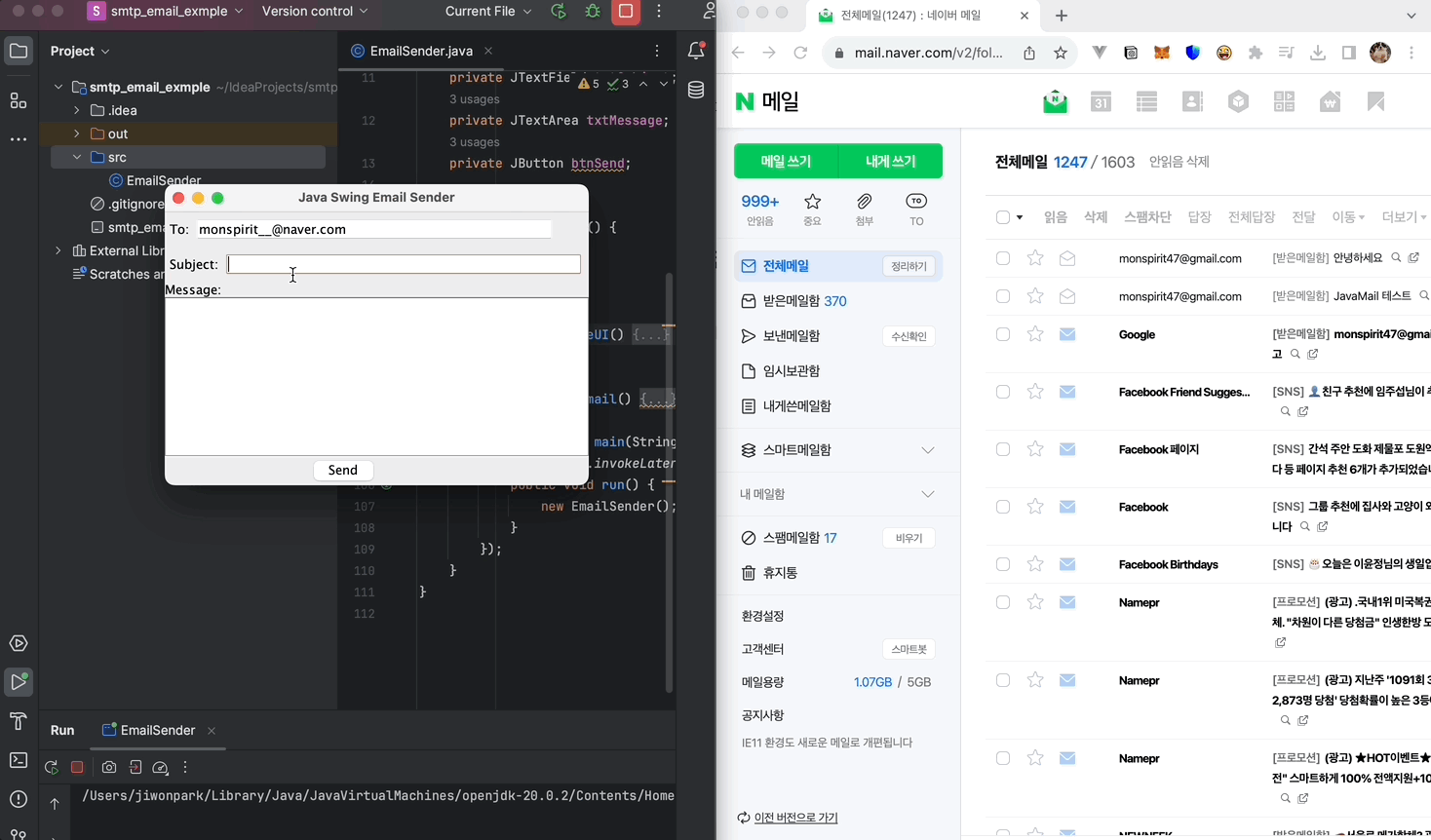Open the 더보기 dropdown in mail toolbar
This screenshot has height=840, width=1431.
coord(1404,217)
